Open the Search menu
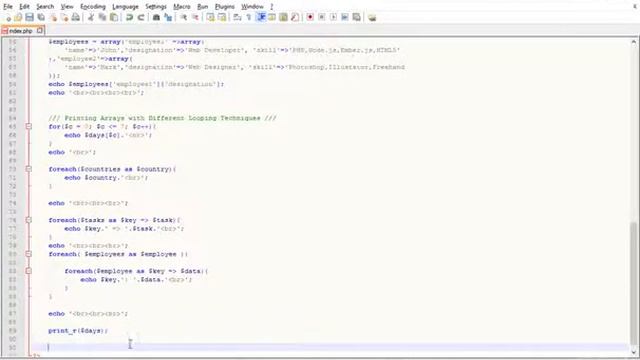The image size is (640, 360). [x=45, y=7]
